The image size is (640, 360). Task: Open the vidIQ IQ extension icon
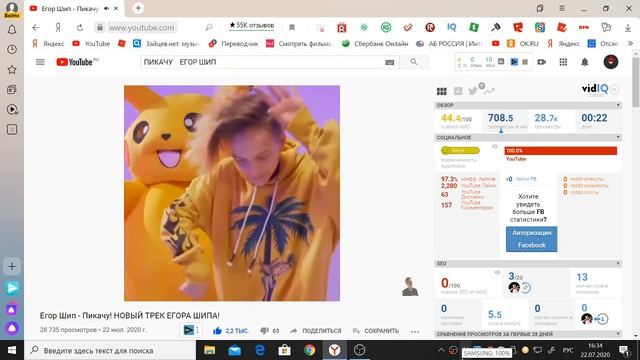pyautogui.click(x=452, y=27)
